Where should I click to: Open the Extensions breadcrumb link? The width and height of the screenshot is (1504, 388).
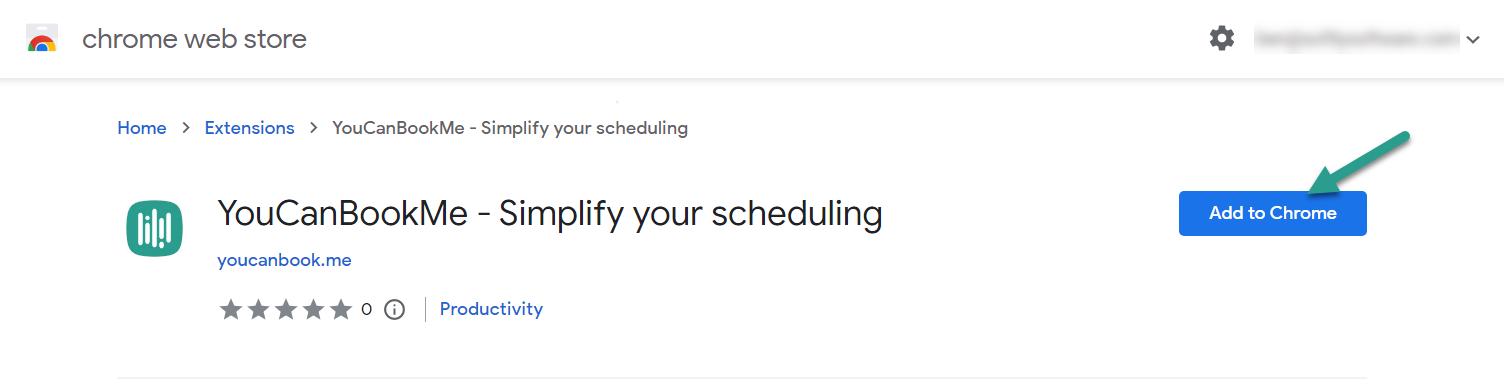click(249, 128)
